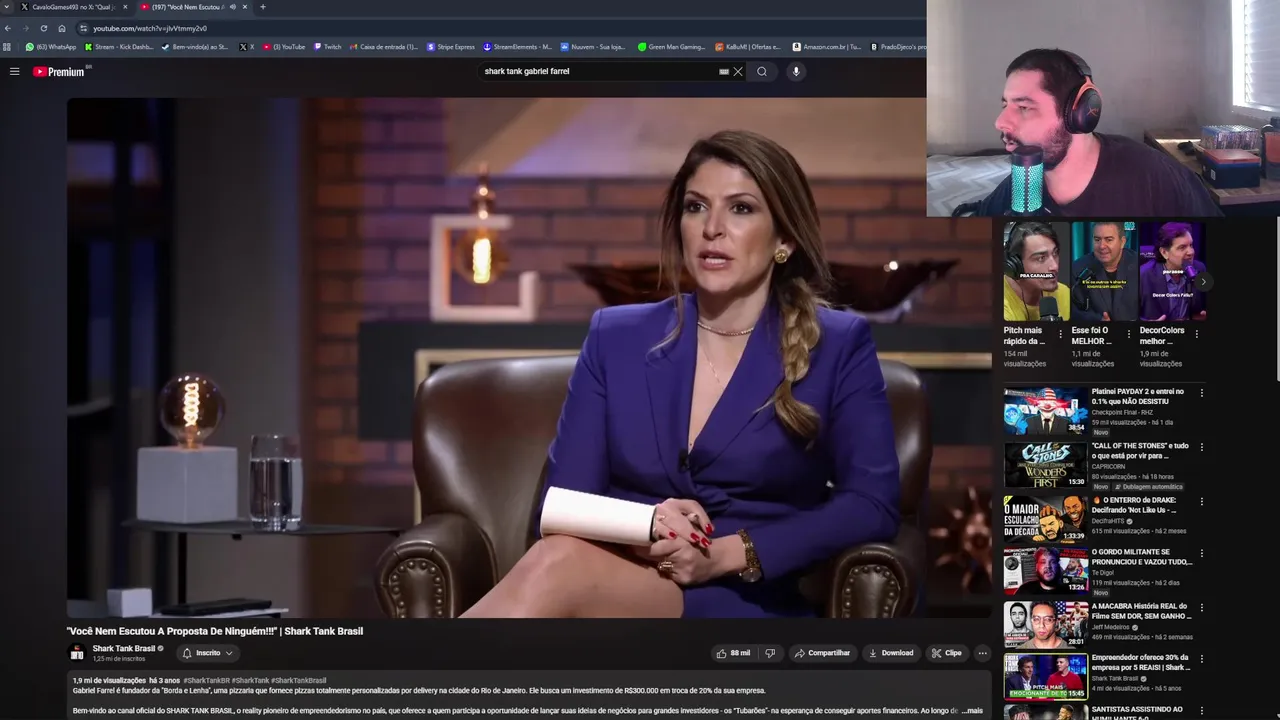Open the Twitch bookmark

coord(327,47)
